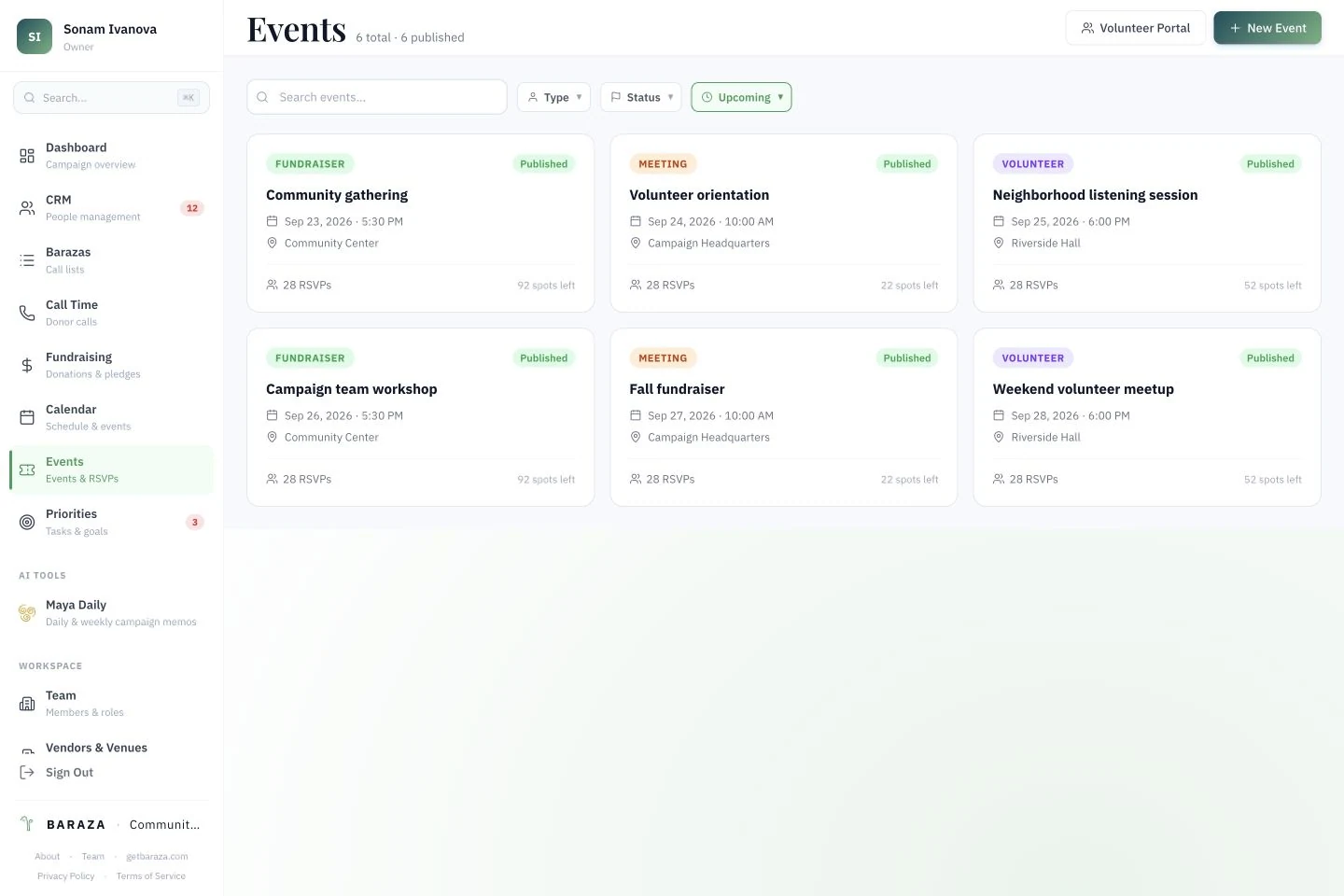The width and height of the screenshot is (1344, 896).
Task: Click the Fundraising dollar icon
Action: click(27, 365)
